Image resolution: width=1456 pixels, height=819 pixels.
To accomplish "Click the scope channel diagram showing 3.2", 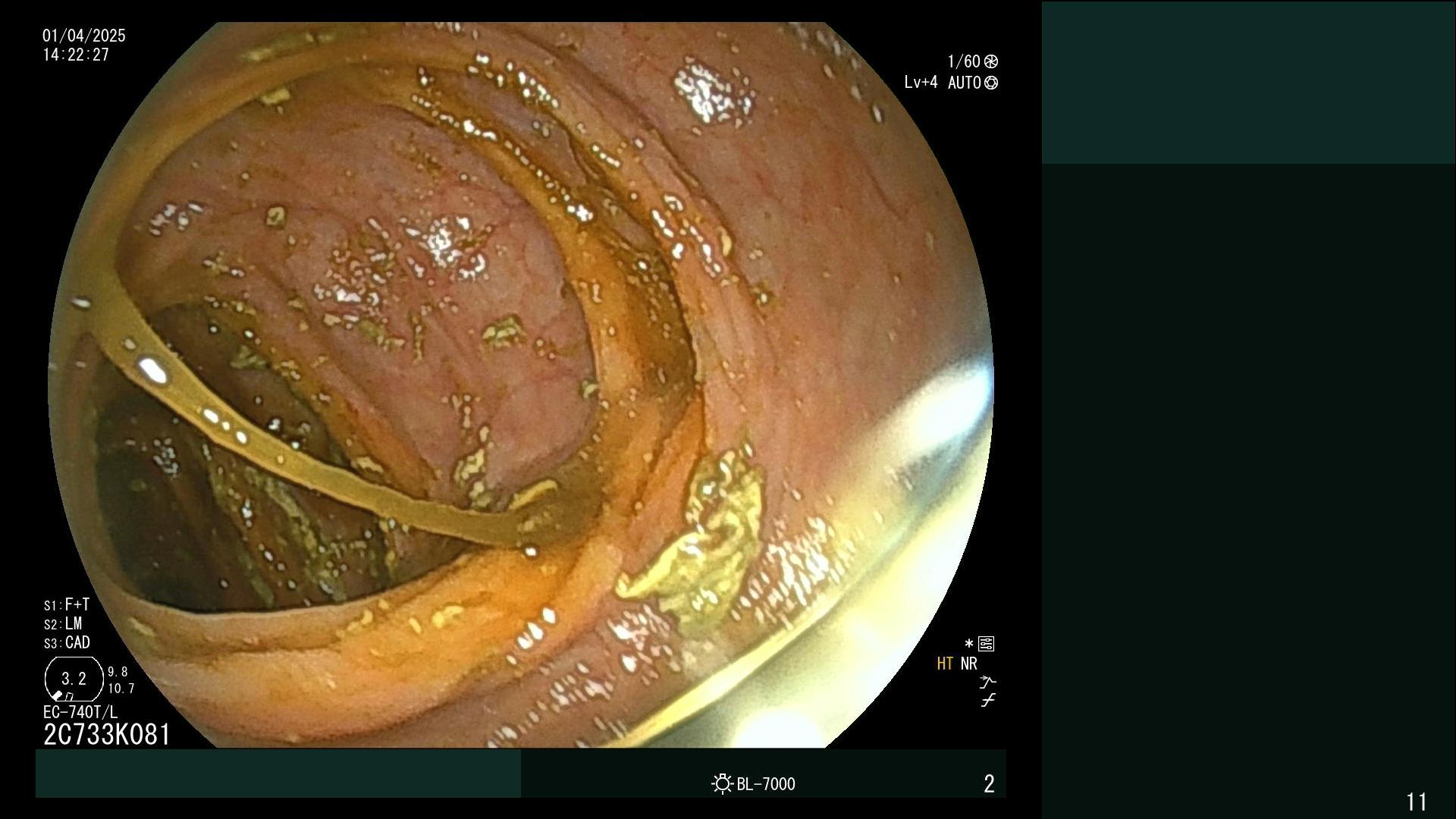I will click(74, 679).
